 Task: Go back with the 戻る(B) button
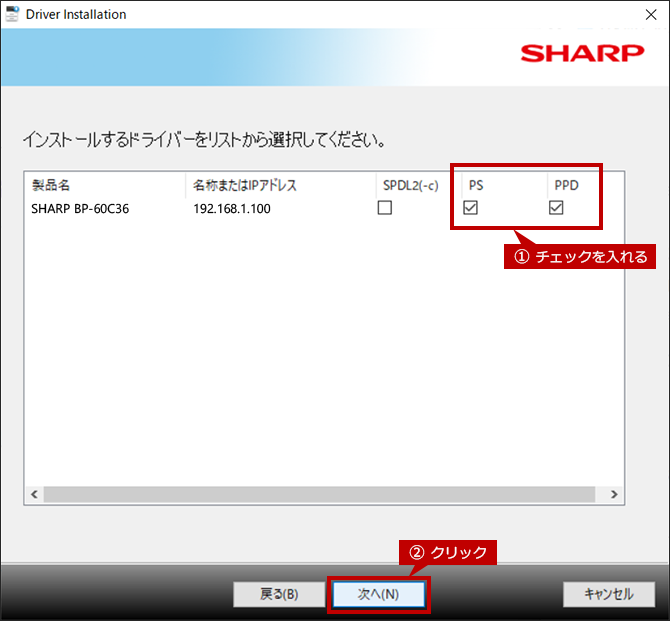(x=279, y=594)
